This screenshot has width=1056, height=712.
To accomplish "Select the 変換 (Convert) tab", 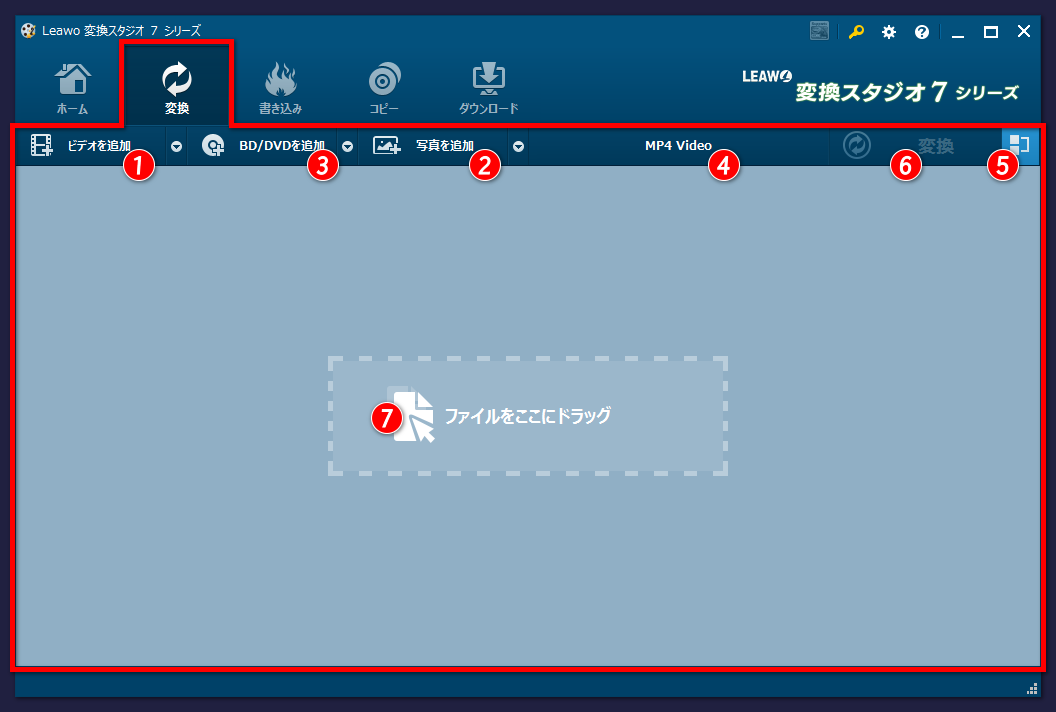I will coord(177,88).
